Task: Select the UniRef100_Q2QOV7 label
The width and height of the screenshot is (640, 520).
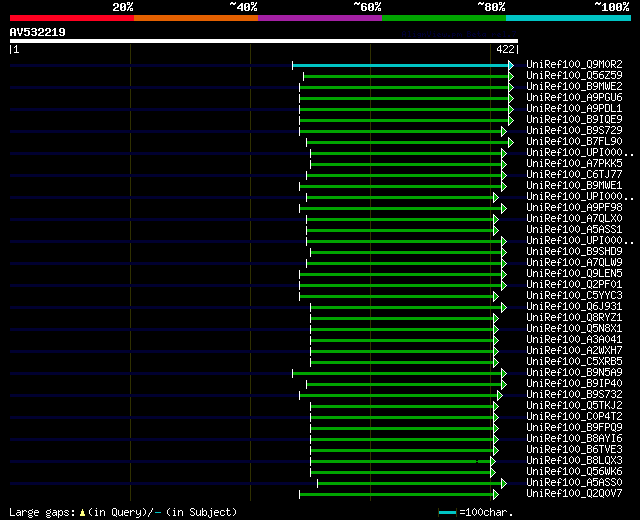Action: coord(574,494)
